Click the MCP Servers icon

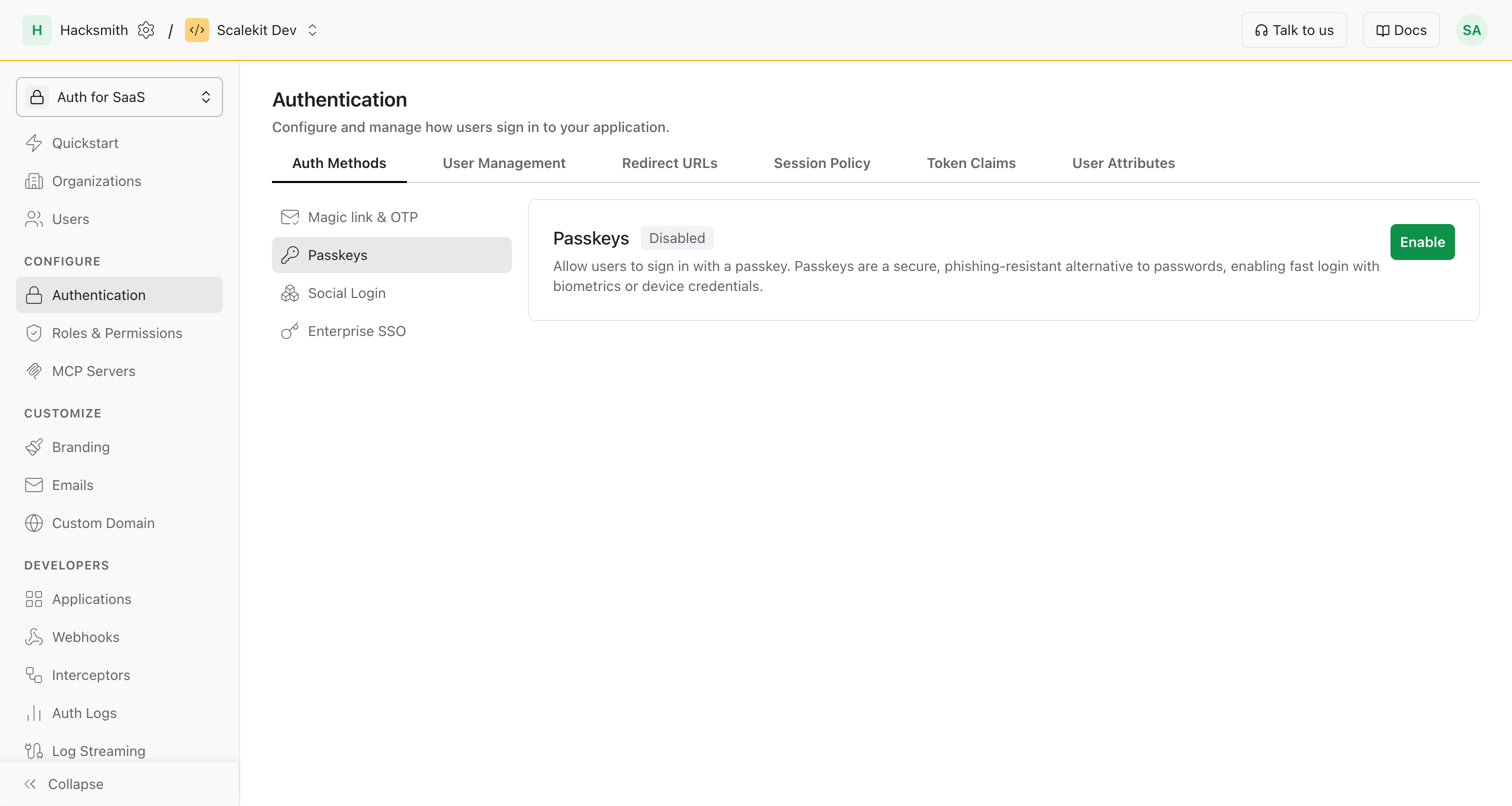pyautogui.click(x=34, y=371)
